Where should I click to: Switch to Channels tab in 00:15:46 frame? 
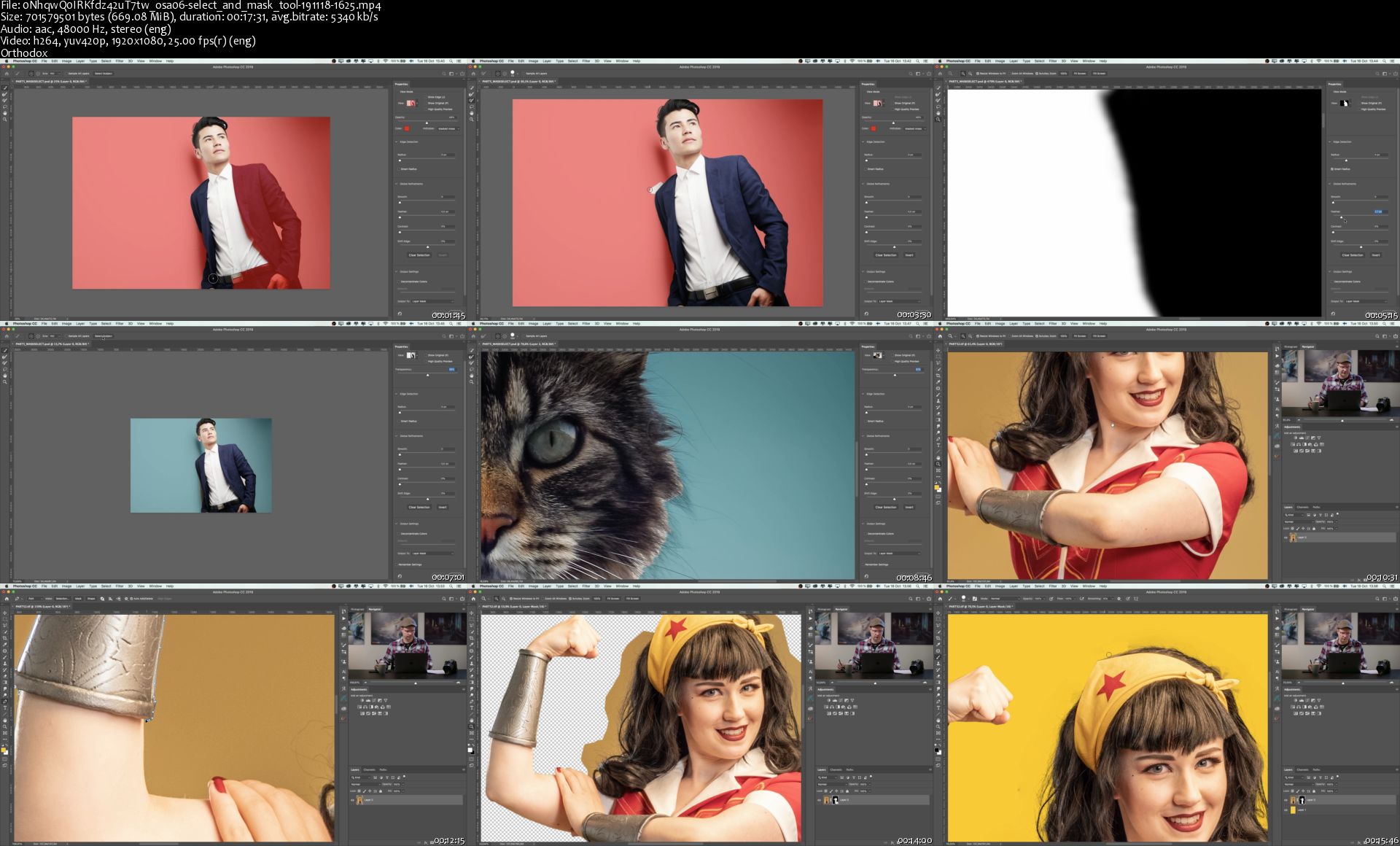(1302, 769)
